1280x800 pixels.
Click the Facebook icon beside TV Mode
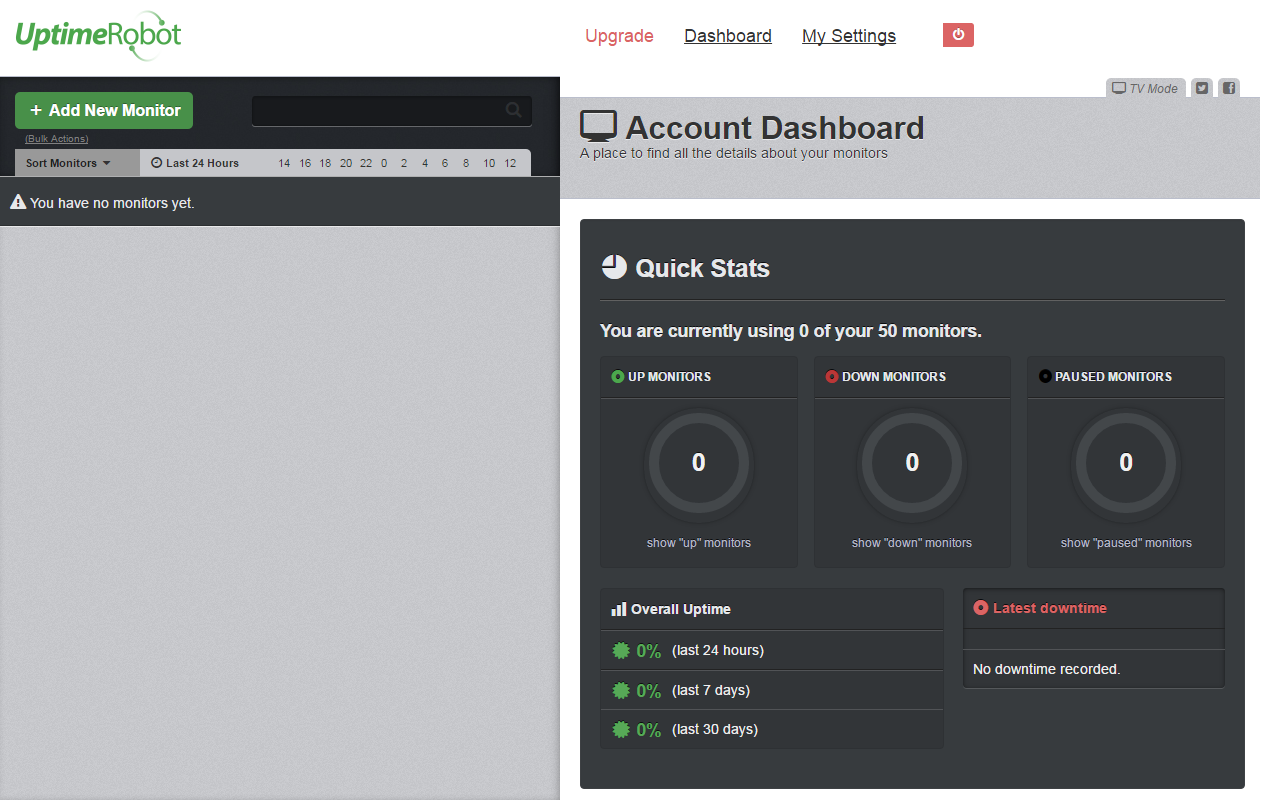[x=1229, y=88]
